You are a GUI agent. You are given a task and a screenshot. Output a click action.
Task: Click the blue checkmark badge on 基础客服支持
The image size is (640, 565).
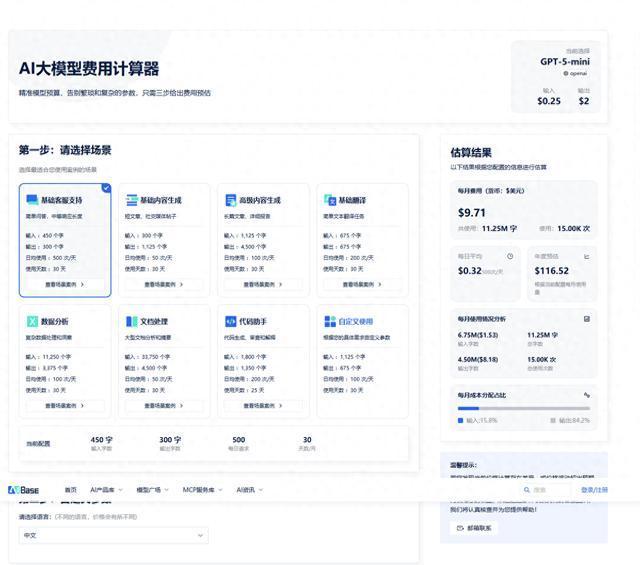[106, 188]
